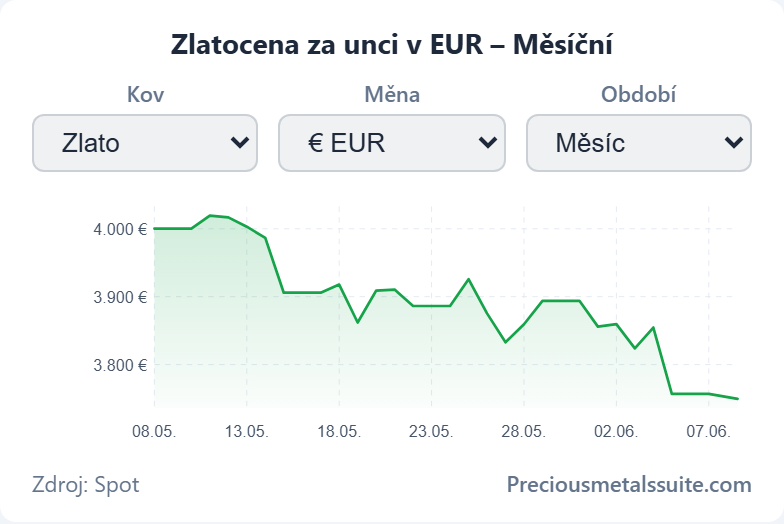The width and height of the screenshot is (784, 524).
Task: Click the 02.06. date label on axis
Action: point(616,431)
